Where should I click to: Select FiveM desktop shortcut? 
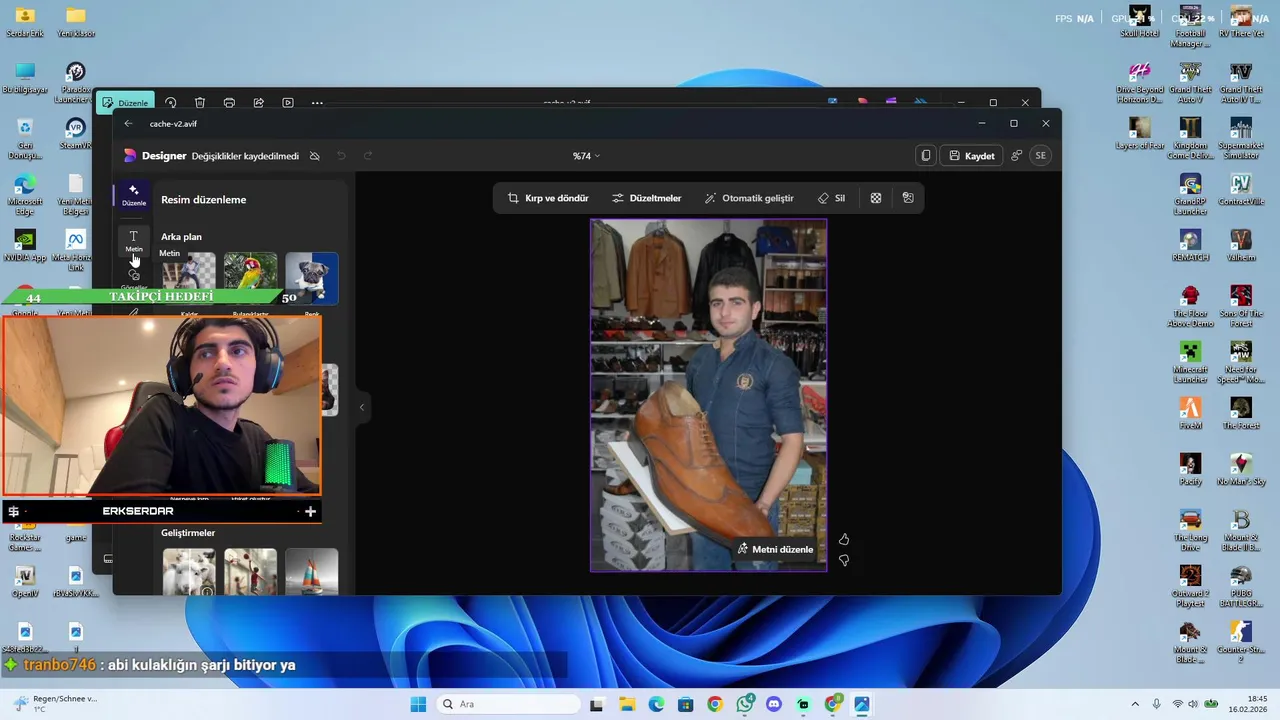[1190, 412]
